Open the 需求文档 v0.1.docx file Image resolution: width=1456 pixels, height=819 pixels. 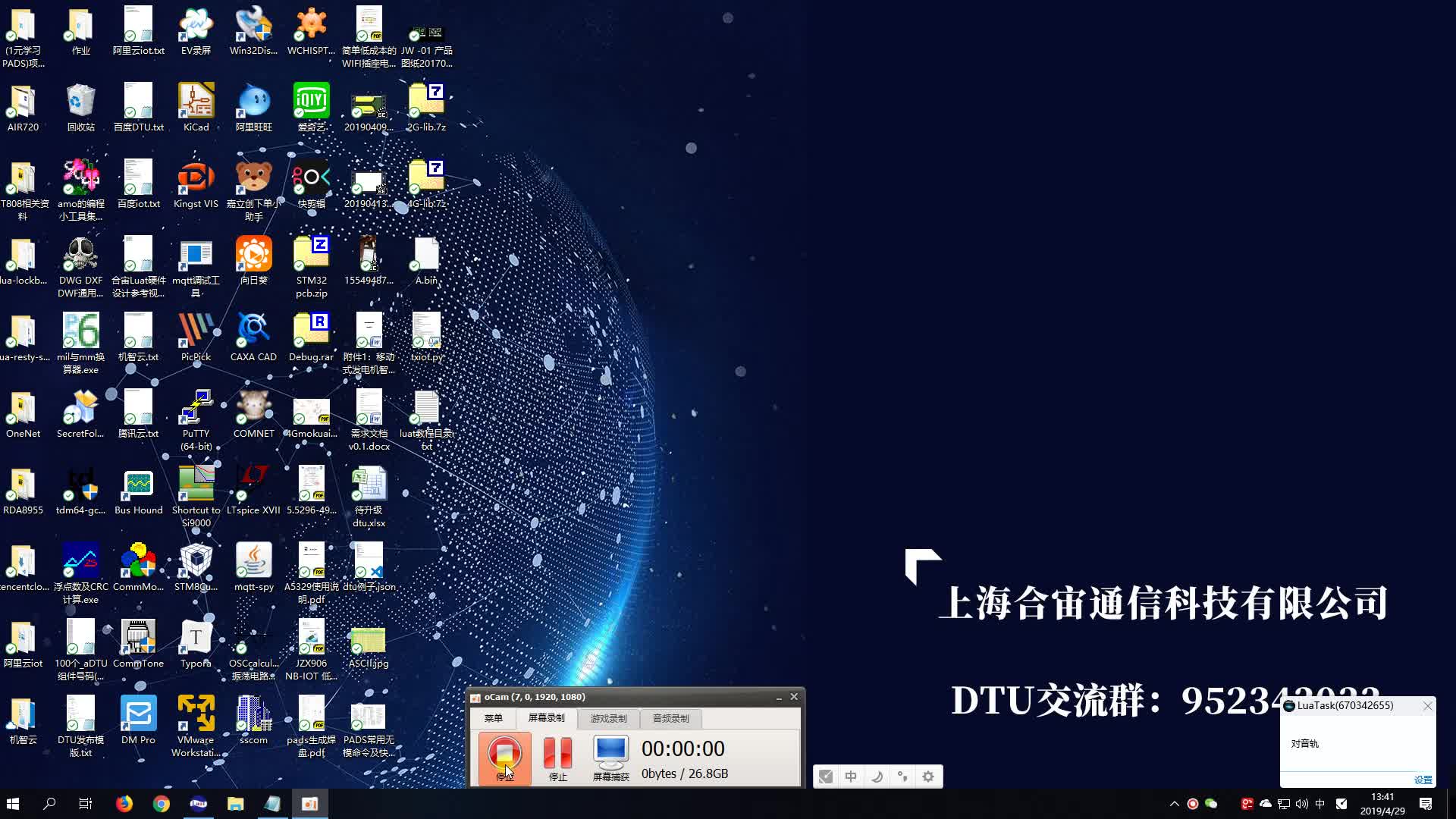369,420
